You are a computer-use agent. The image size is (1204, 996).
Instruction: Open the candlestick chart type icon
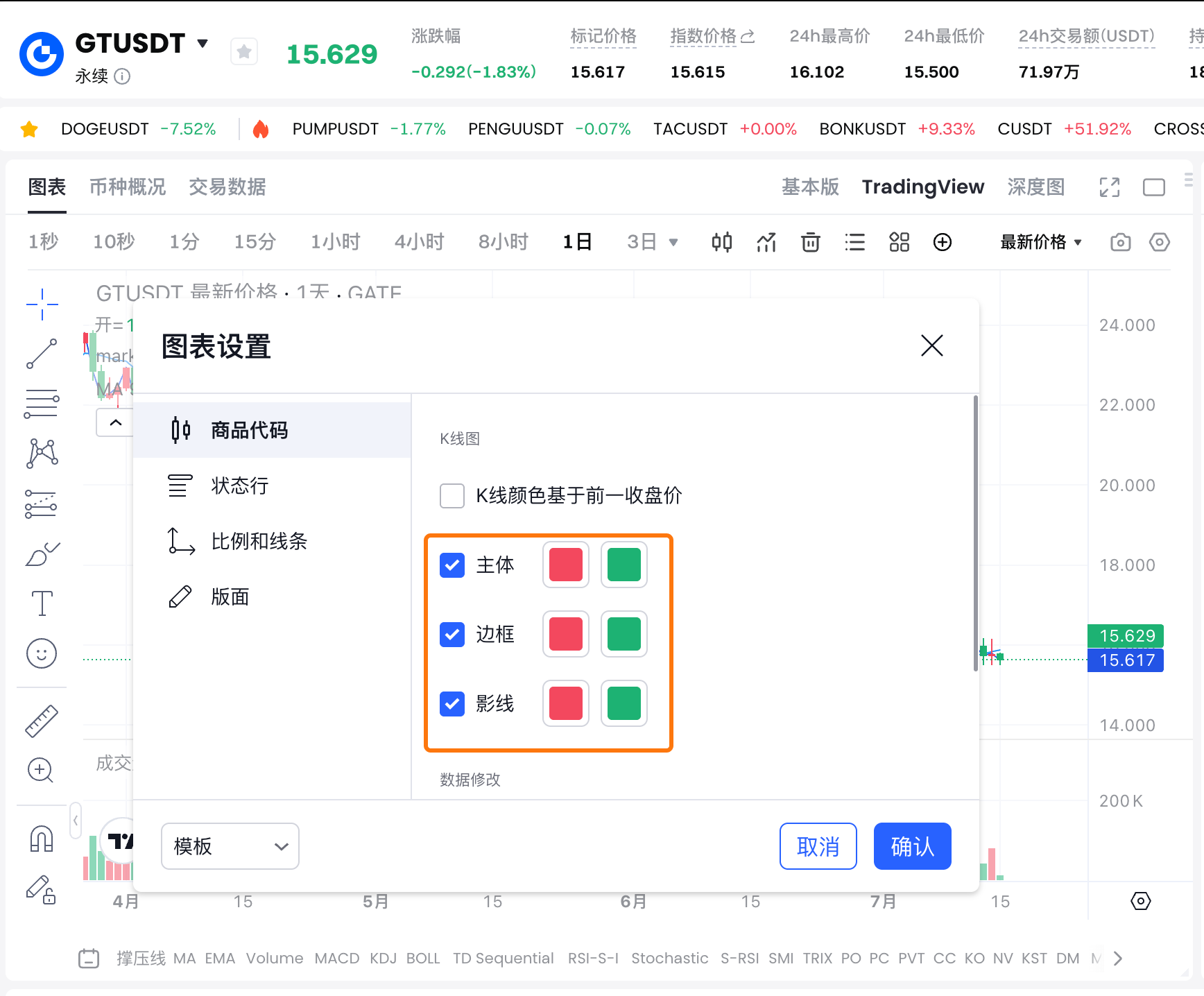[x=721, y=242]
